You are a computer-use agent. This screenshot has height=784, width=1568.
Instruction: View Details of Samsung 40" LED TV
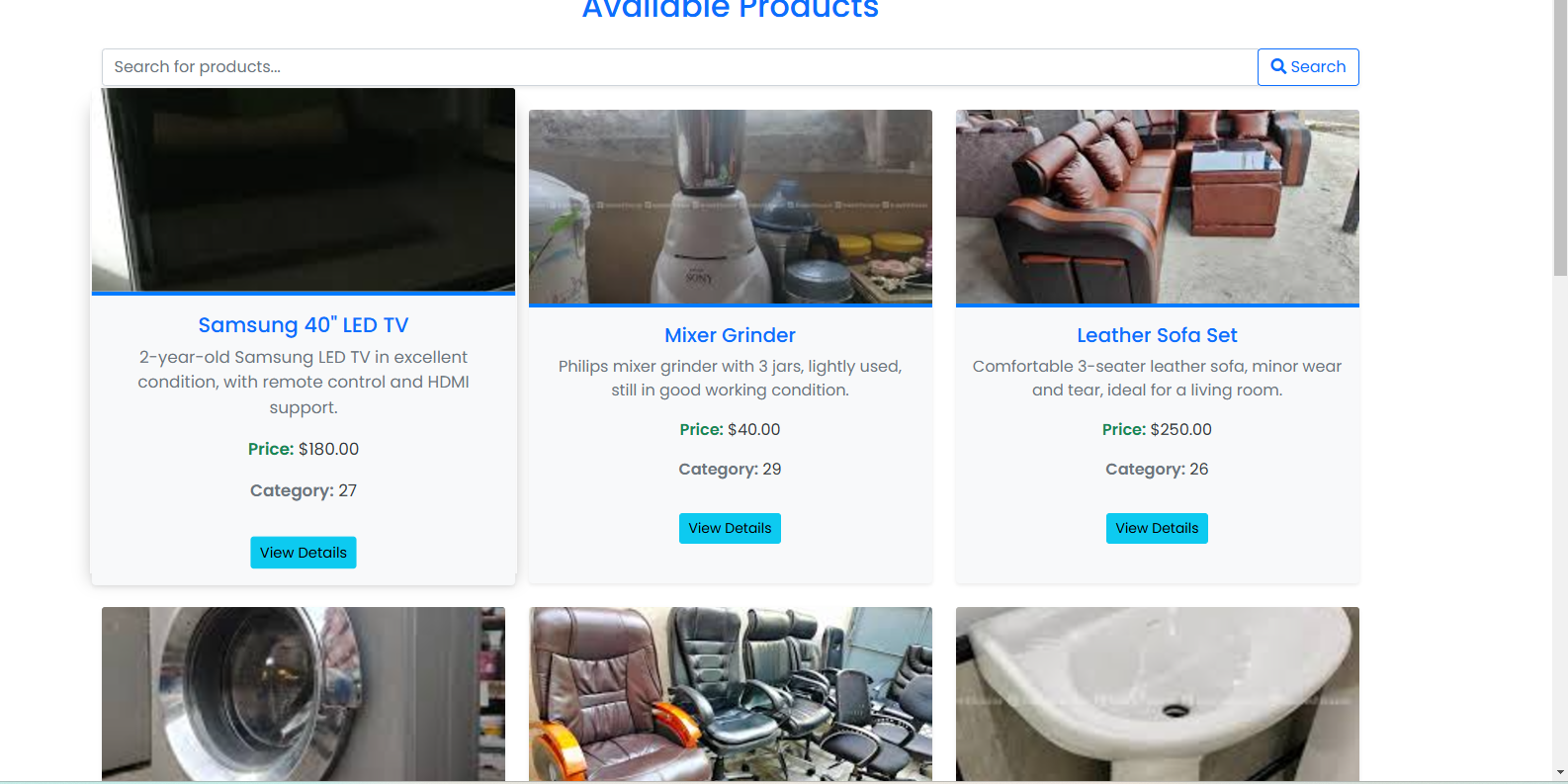click(304, 553)
